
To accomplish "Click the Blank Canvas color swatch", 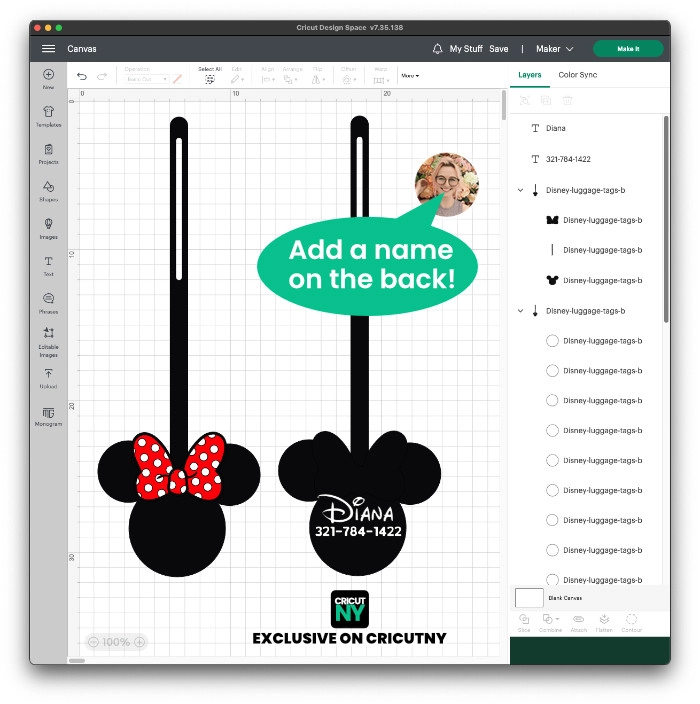I will coord(529,598).
